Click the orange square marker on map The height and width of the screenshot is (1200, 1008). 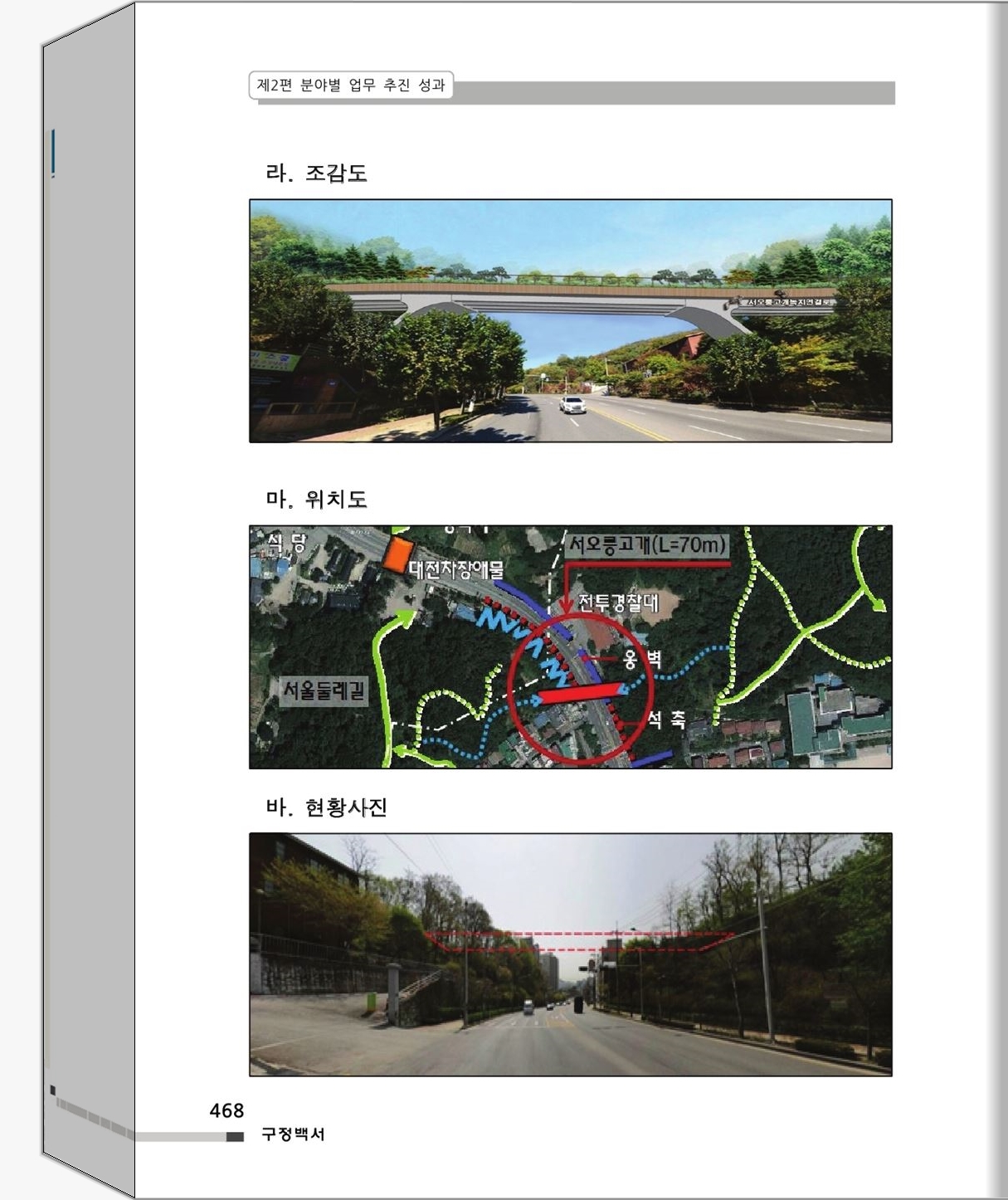(399, 554)
